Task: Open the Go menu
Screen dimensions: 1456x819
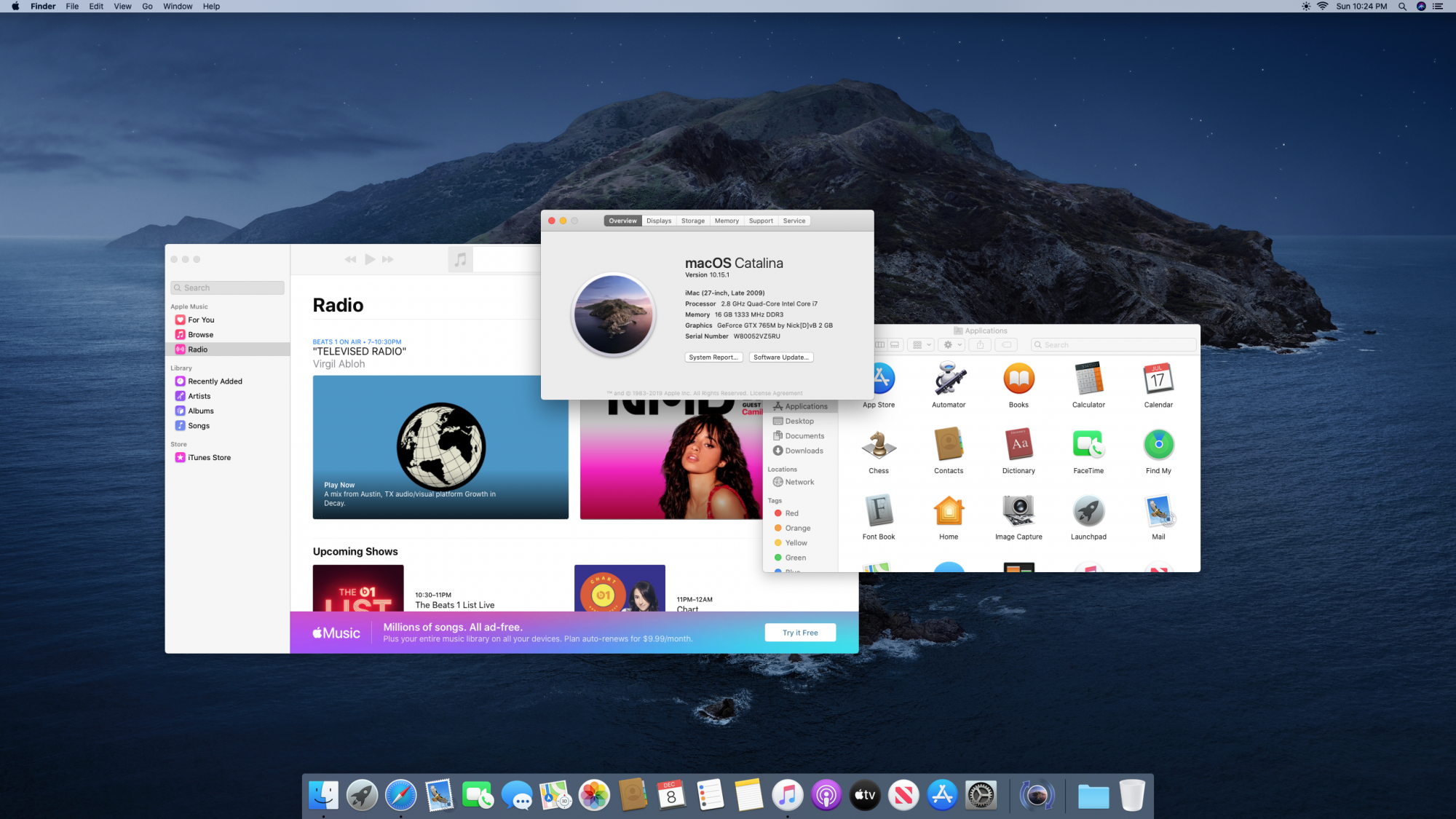Action: [x=147, y=7]
